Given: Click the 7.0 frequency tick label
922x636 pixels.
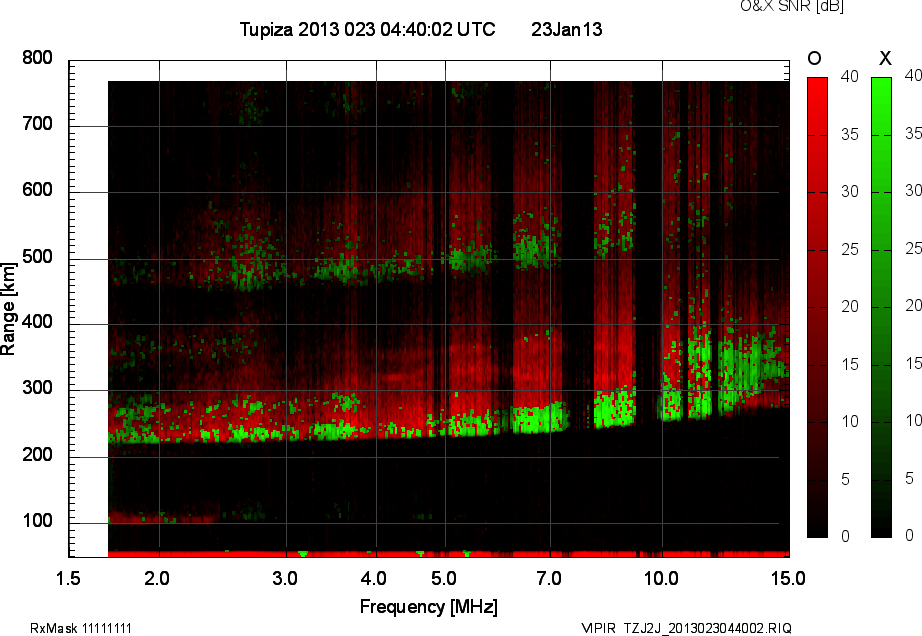Looking at the screenshot, I should click(549, 578).
